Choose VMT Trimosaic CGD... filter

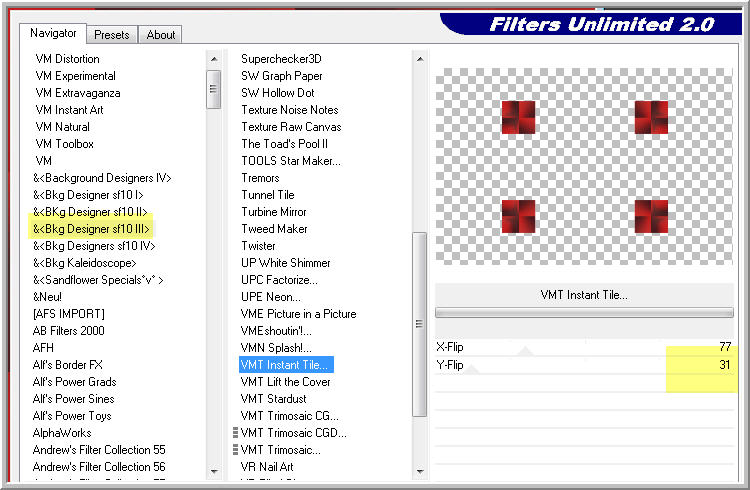click(294, 433)
